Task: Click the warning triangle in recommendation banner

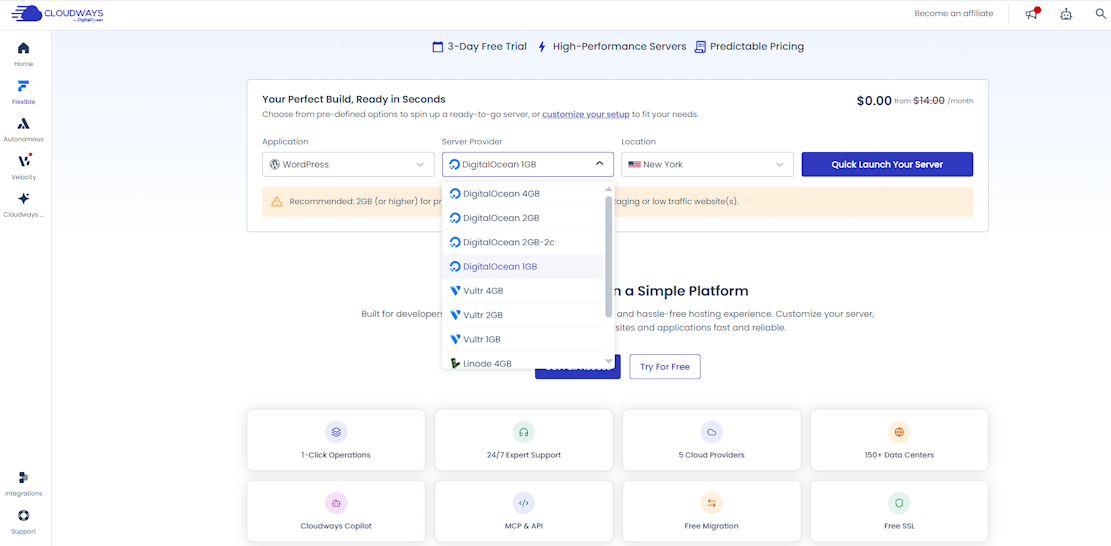Action: click(x=277, y=202)
